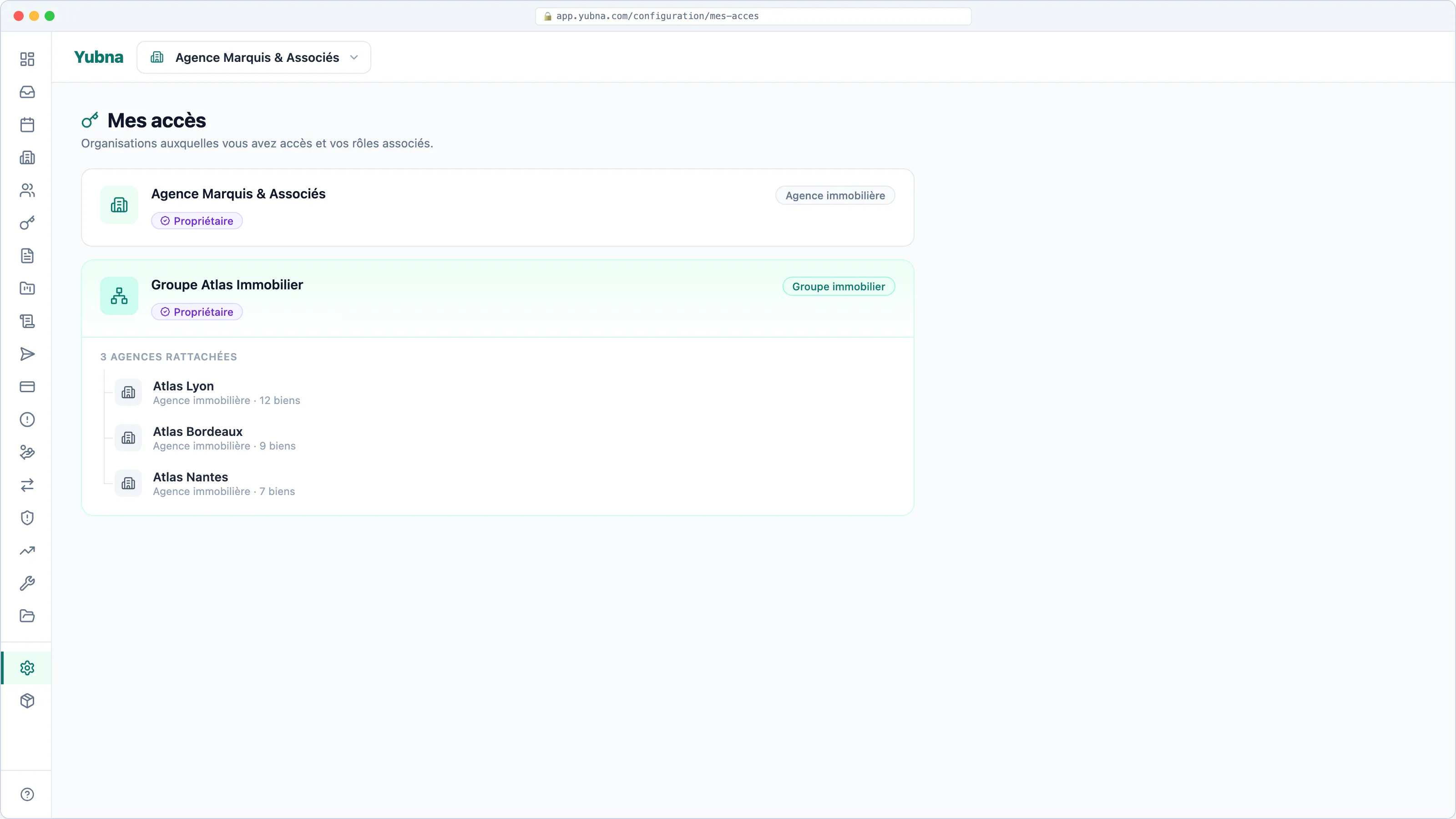The height and width of the screenshot is (819, 1456).
Task: Click the users/contacts sidebar icon
Action: (x=27, y=191)
